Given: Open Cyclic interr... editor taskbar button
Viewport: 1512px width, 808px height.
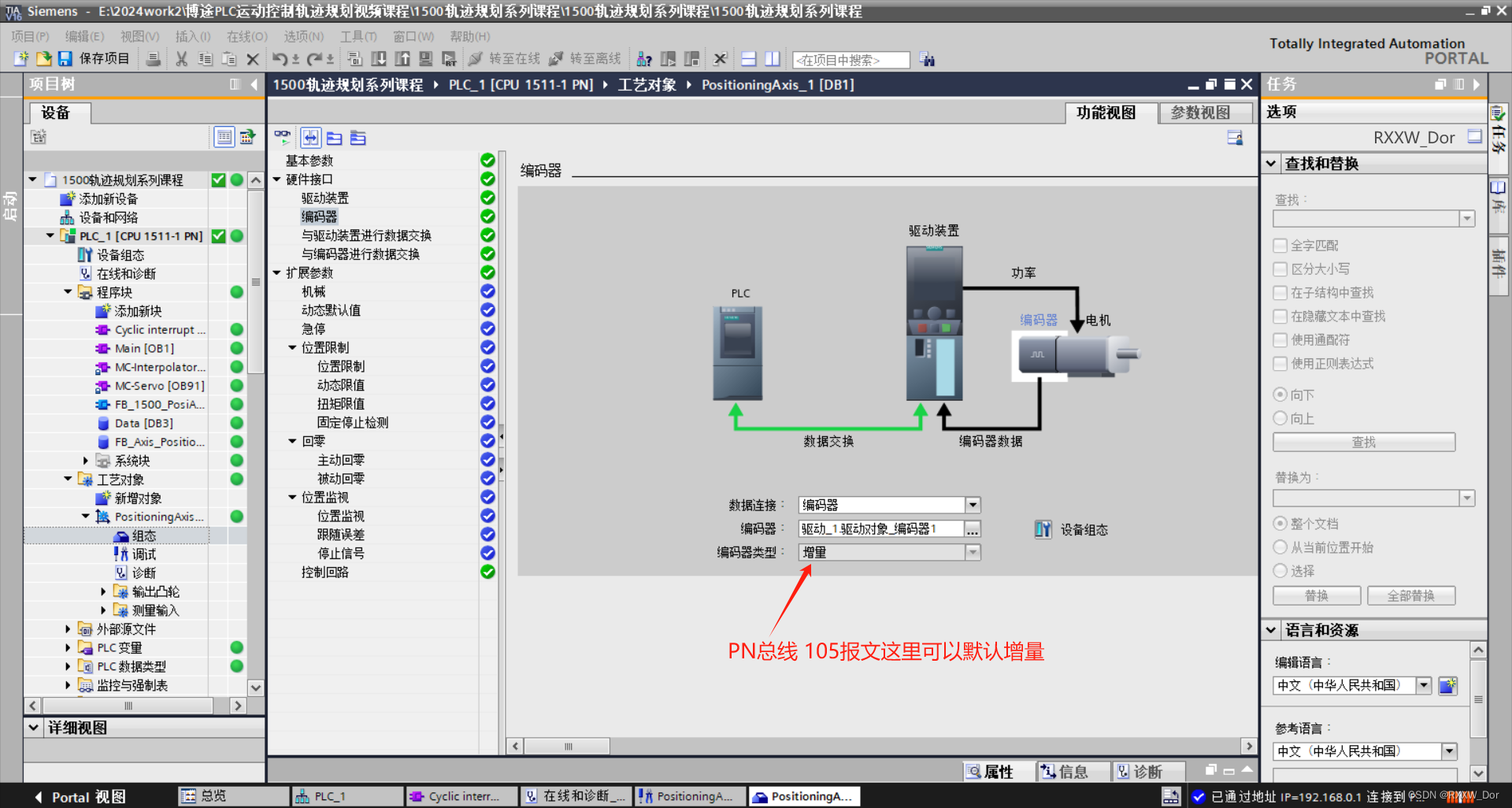Looking at the screenshot, I should [461, 796].
